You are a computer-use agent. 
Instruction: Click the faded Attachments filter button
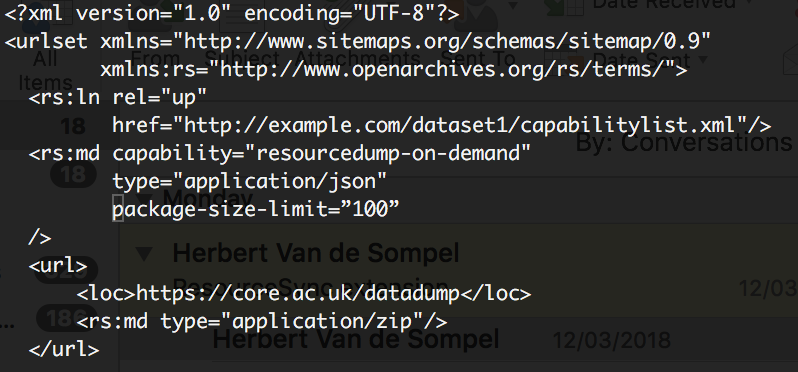click(x=358, y=59)
